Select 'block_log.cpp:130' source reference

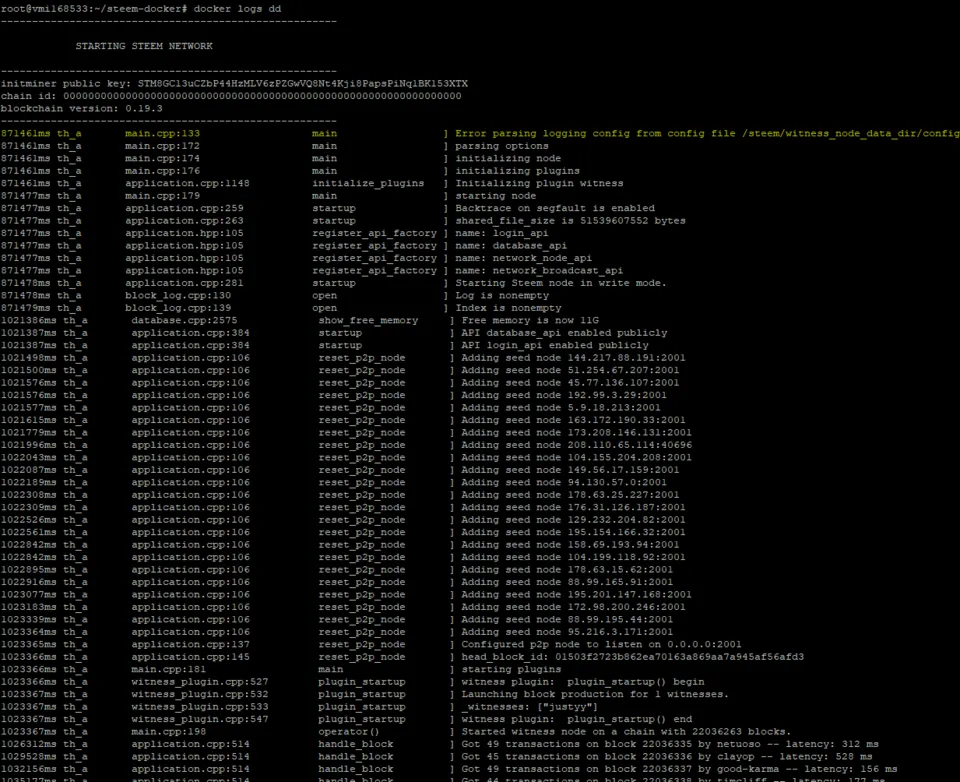(178, 295)
